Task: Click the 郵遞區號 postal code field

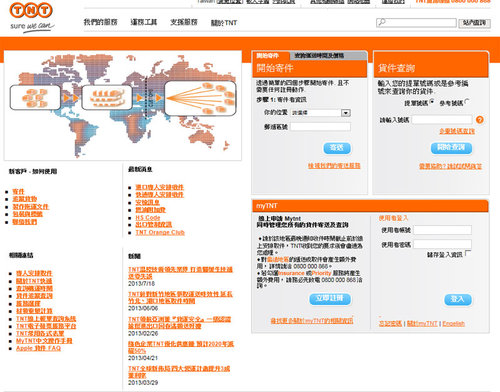Action: (x=320, y=127)
